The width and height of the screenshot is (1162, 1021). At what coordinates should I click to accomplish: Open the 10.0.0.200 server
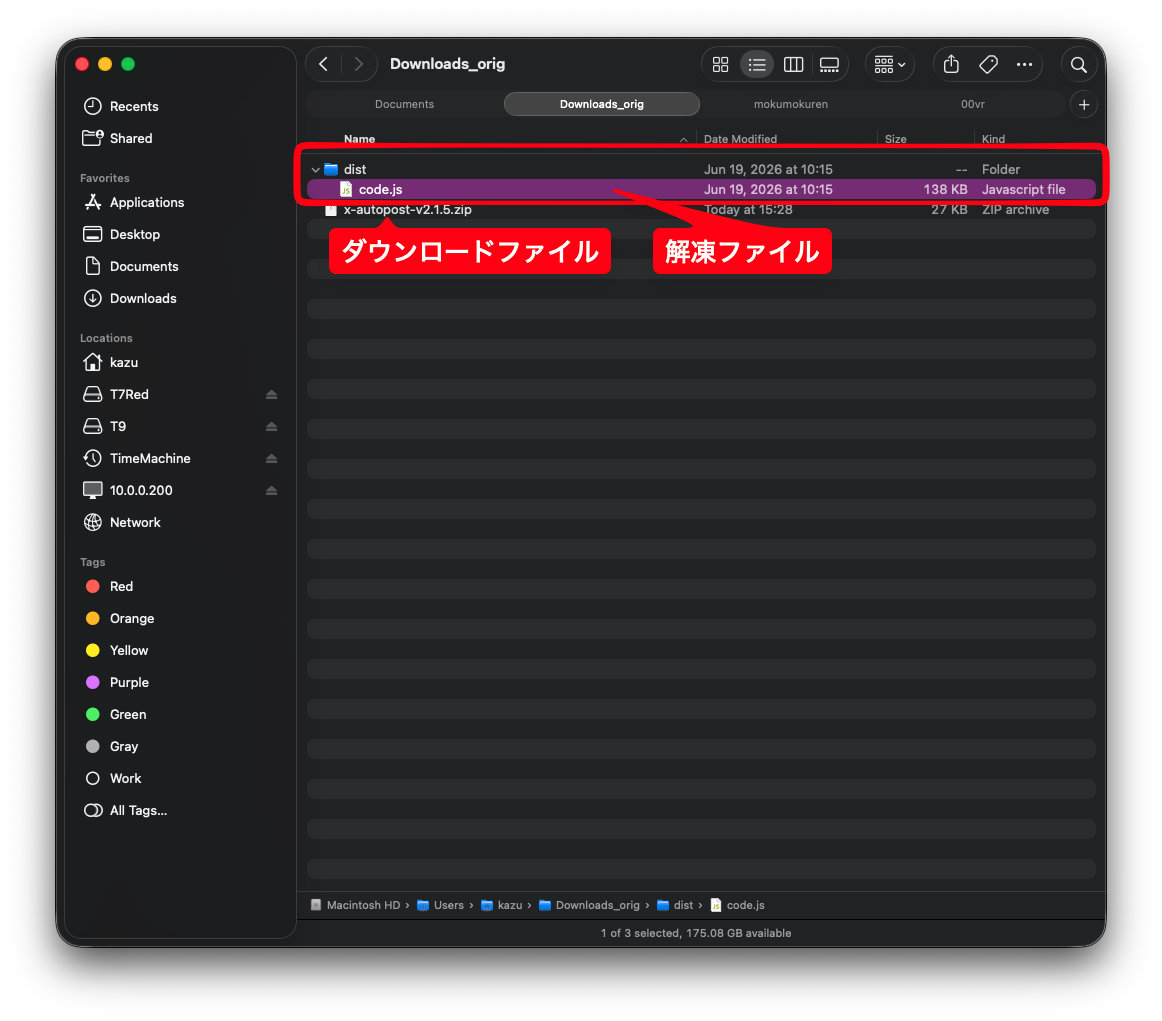[141, 490]
